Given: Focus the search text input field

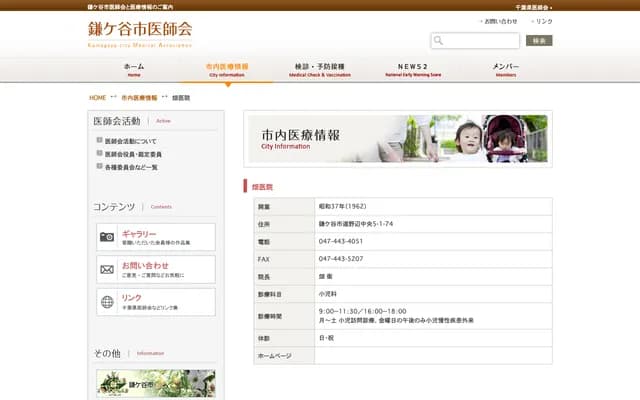Looking at the screenshot, I should tap(482, 41).
